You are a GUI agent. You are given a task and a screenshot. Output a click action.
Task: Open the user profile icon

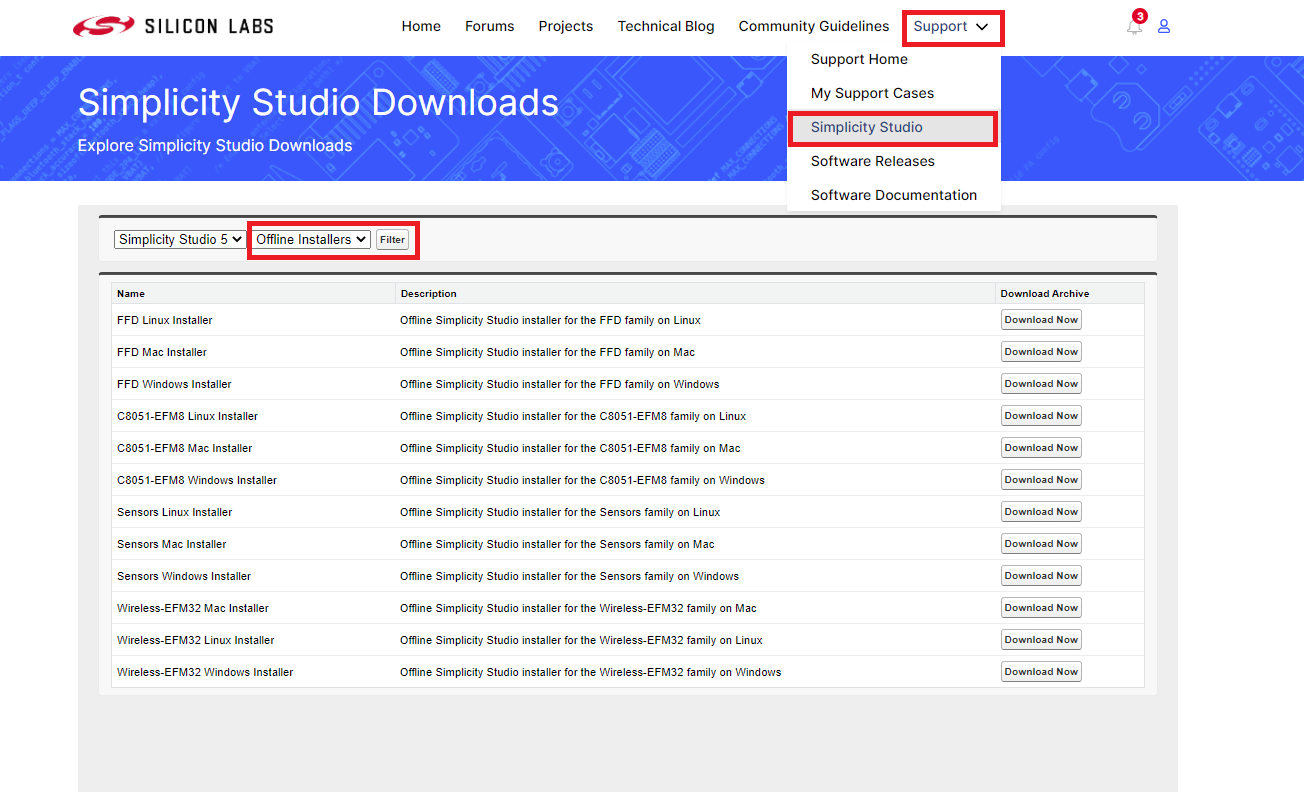pyautogui.click(x=1164, y=27)
